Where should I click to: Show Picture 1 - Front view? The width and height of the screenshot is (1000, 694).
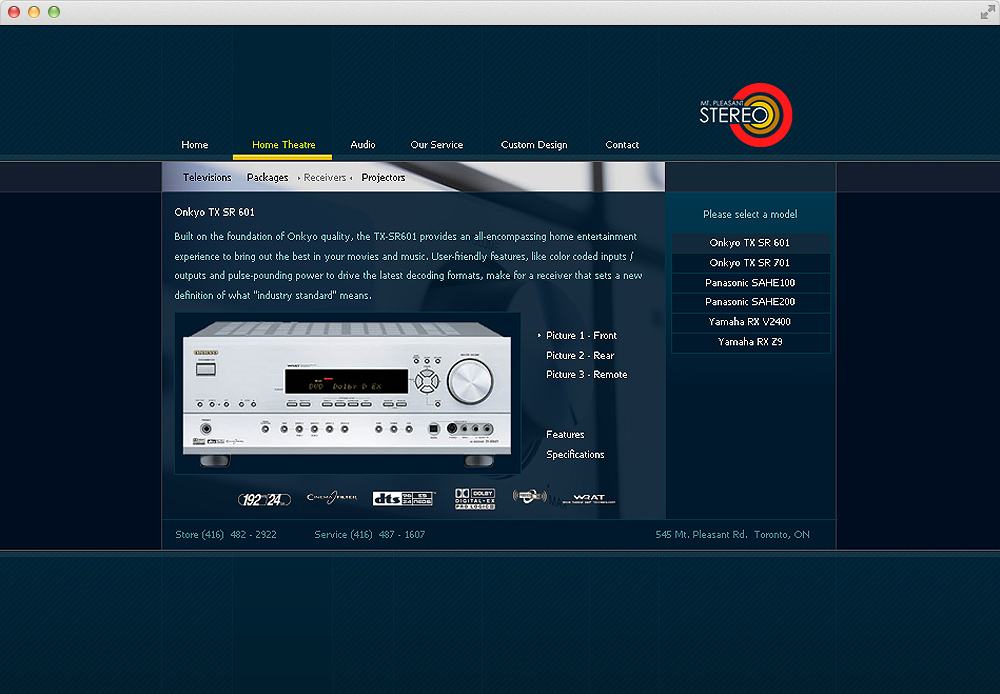pos(581,336)
